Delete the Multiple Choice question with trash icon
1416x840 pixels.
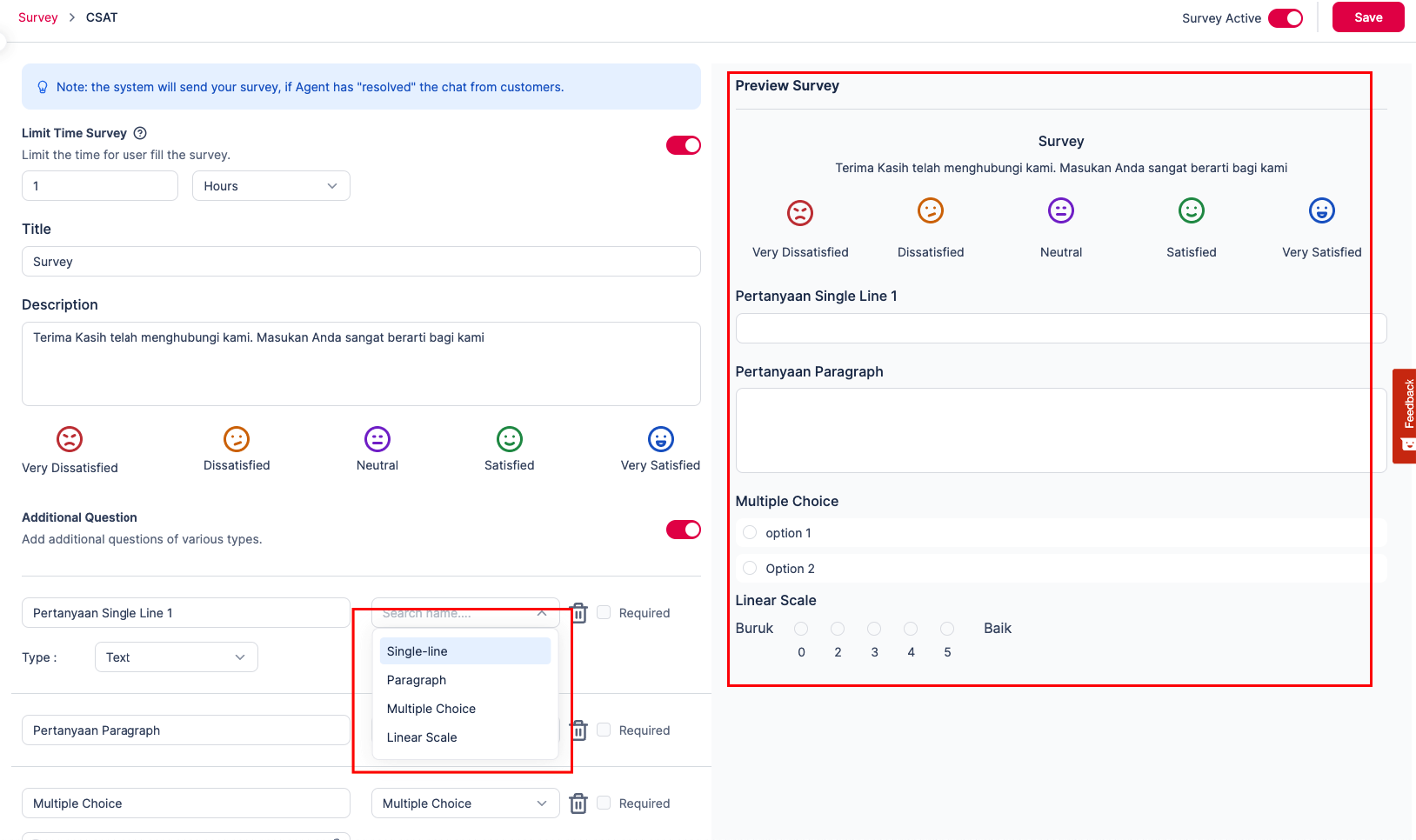click(578, 803)
